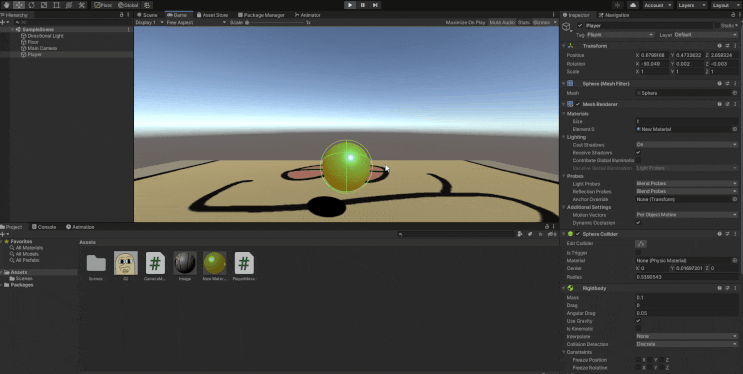Open object picker for Mesh field
743x374 pixels.
tap(735, 93)
